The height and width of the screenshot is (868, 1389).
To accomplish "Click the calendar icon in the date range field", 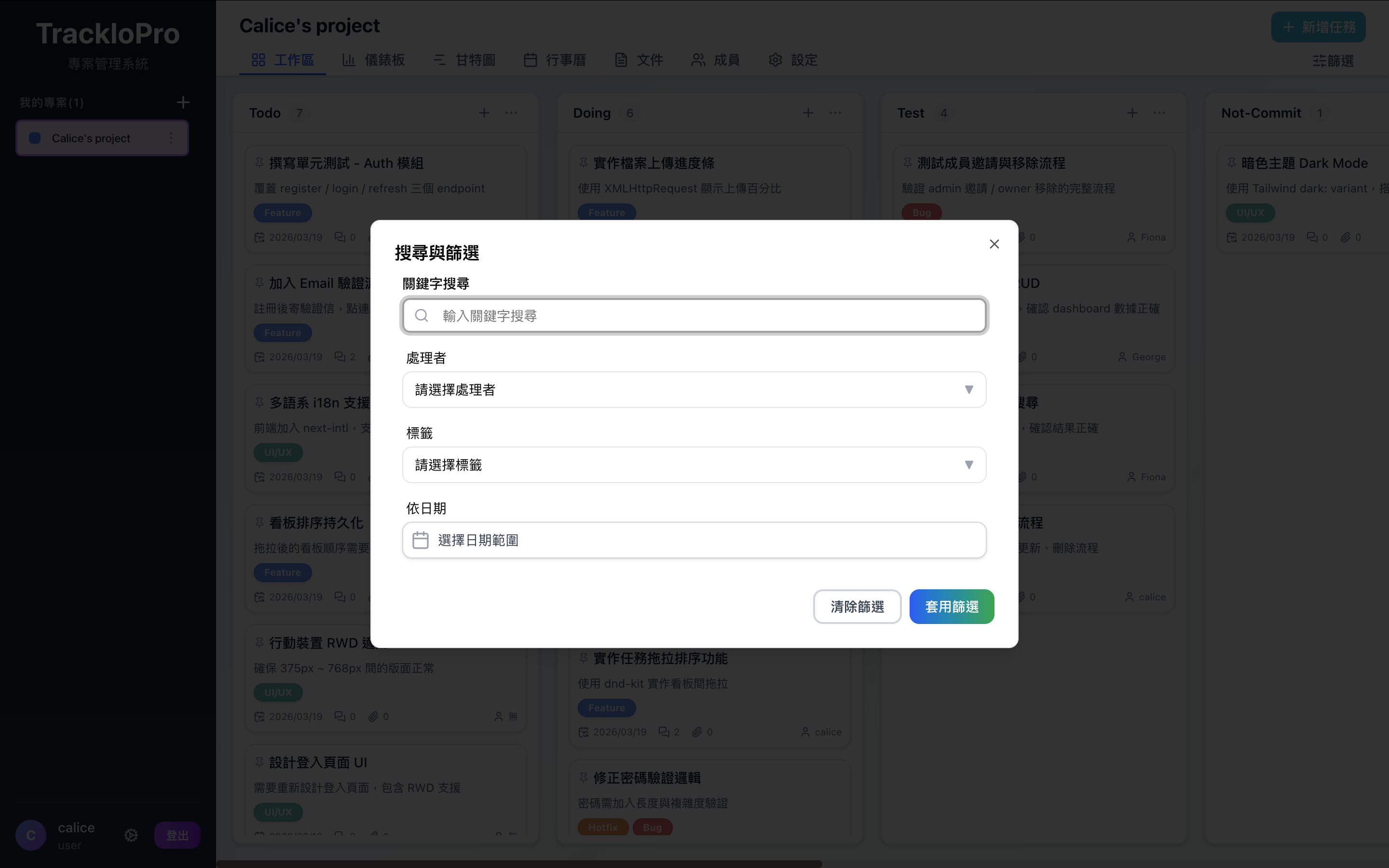I will (421, 540).
